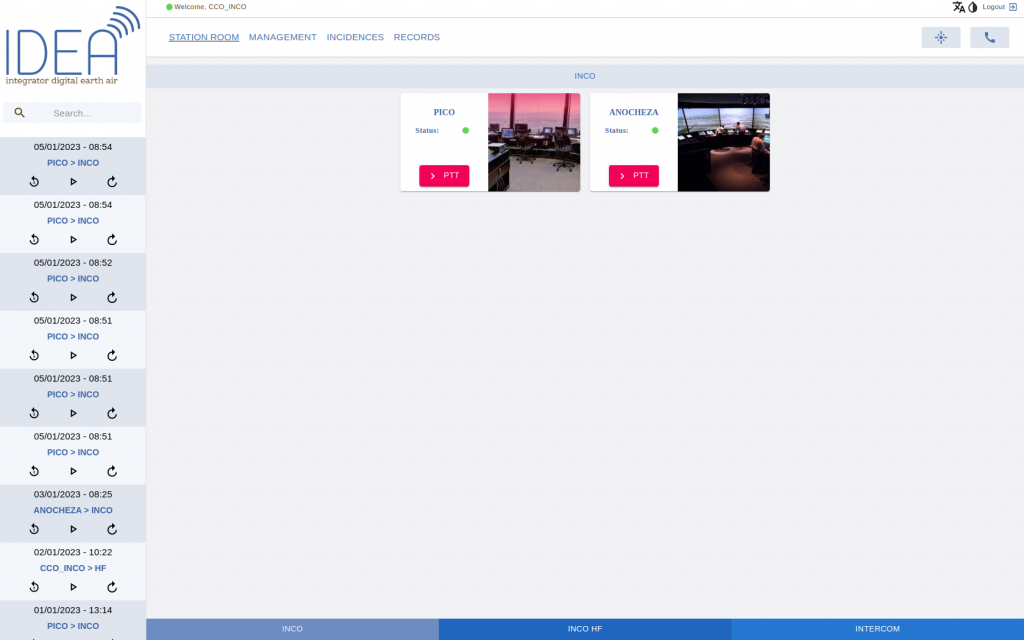Toggle the dark/light contrast icon
1024x640 pixels.
click(973, 7)
